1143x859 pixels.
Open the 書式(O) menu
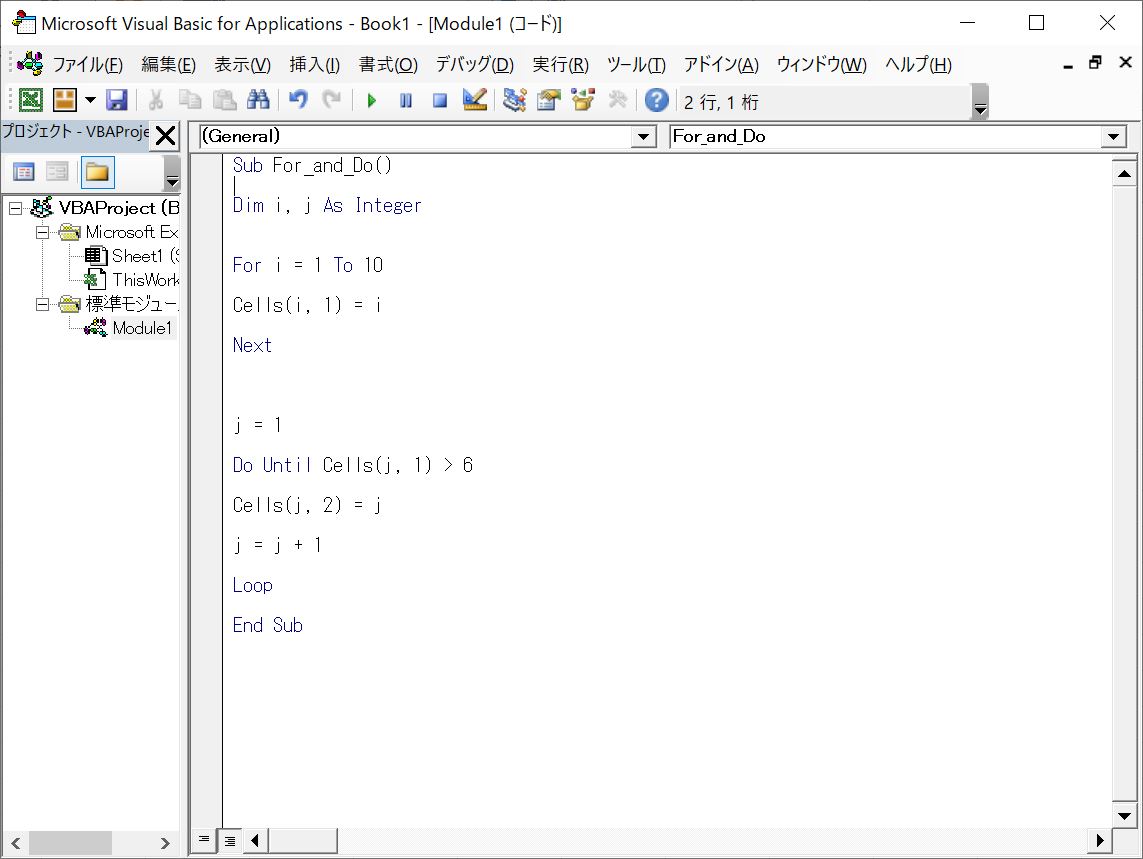388,65
